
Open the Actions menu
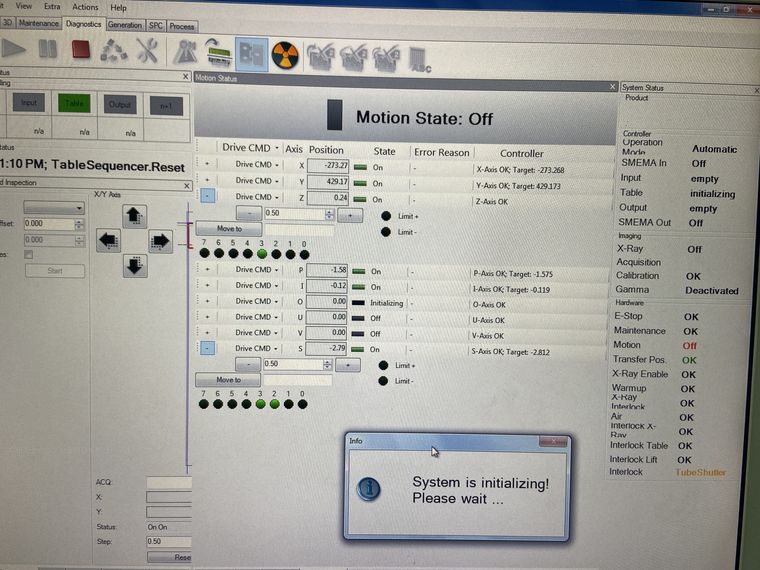(85, 7)
